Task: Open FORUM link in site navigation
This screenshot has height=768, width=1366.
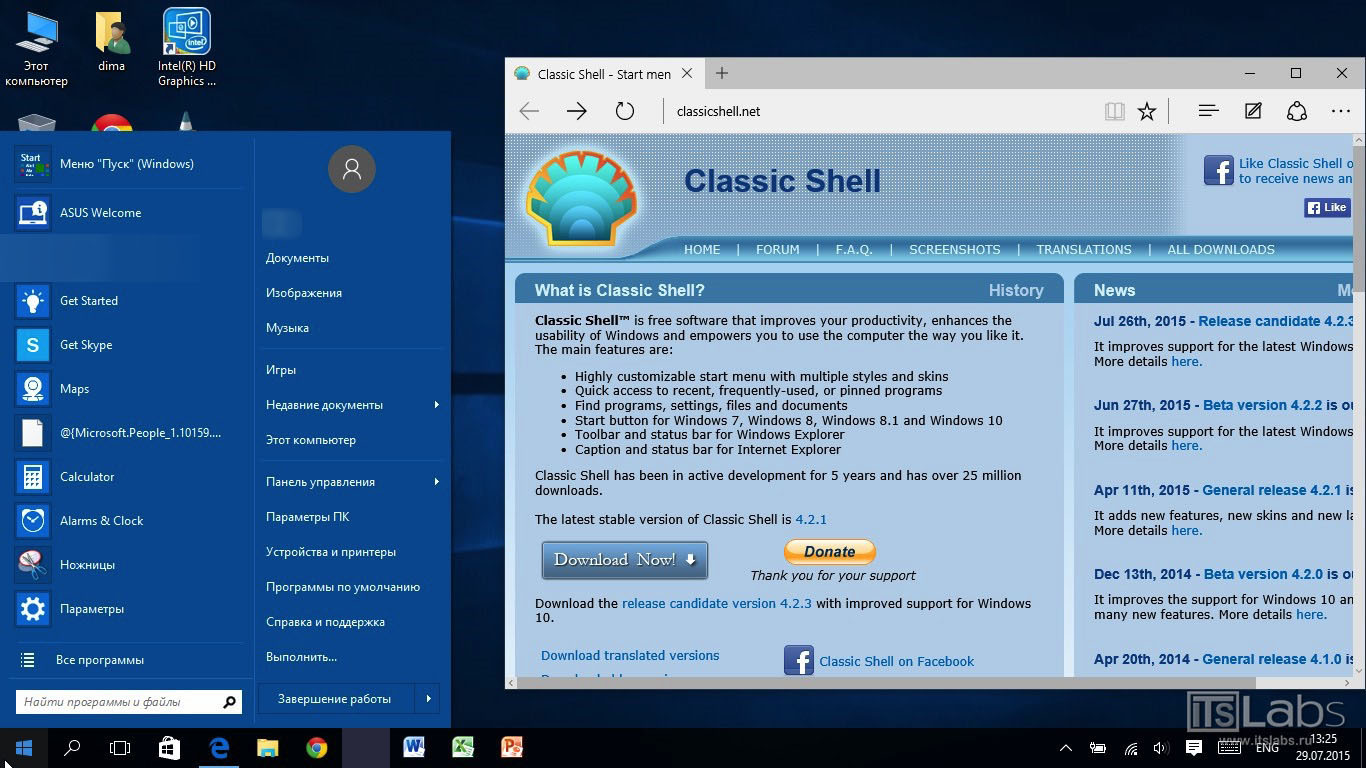Action: click(778, 250)
